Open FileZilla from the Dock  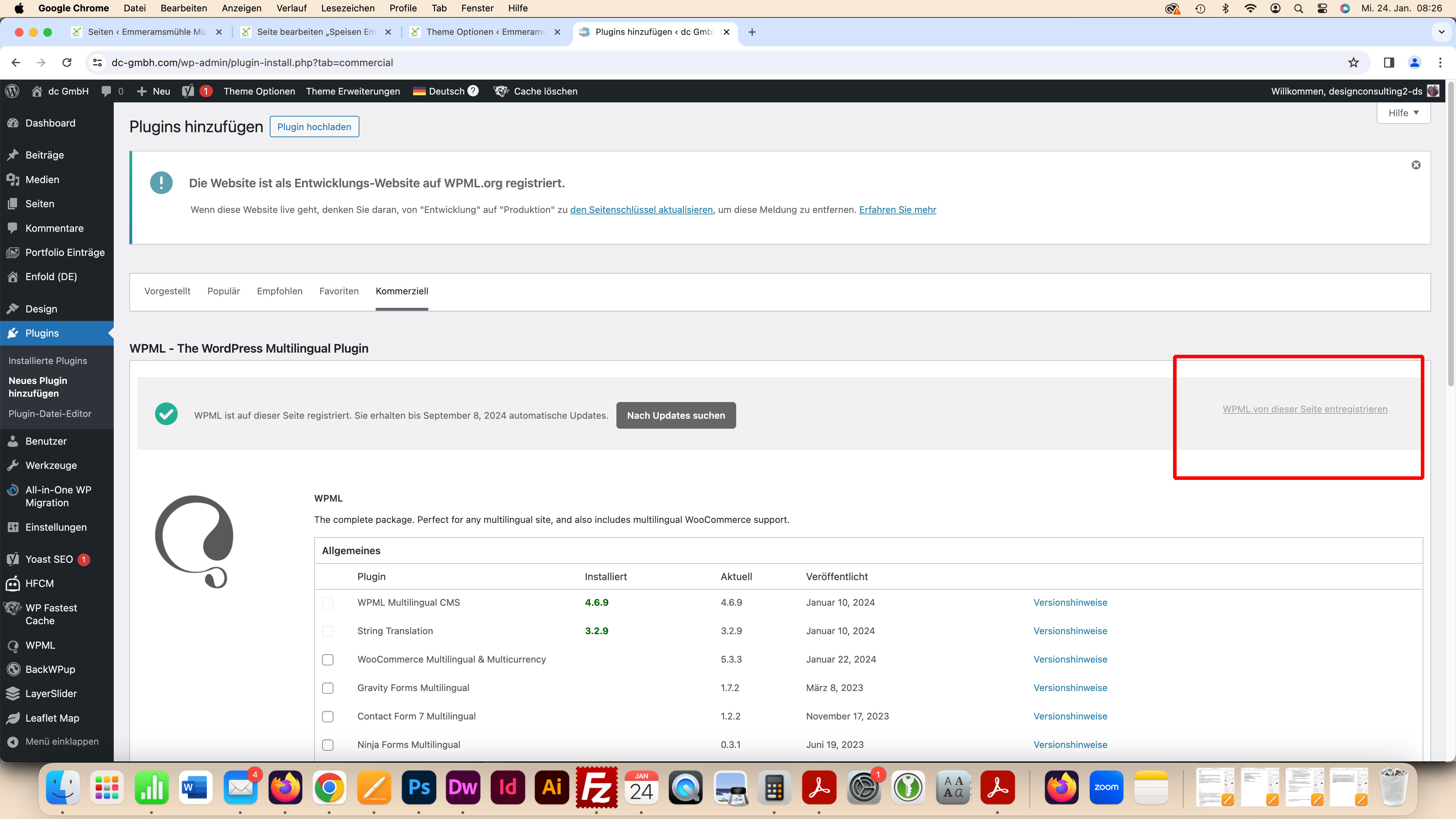coord(596,787)
